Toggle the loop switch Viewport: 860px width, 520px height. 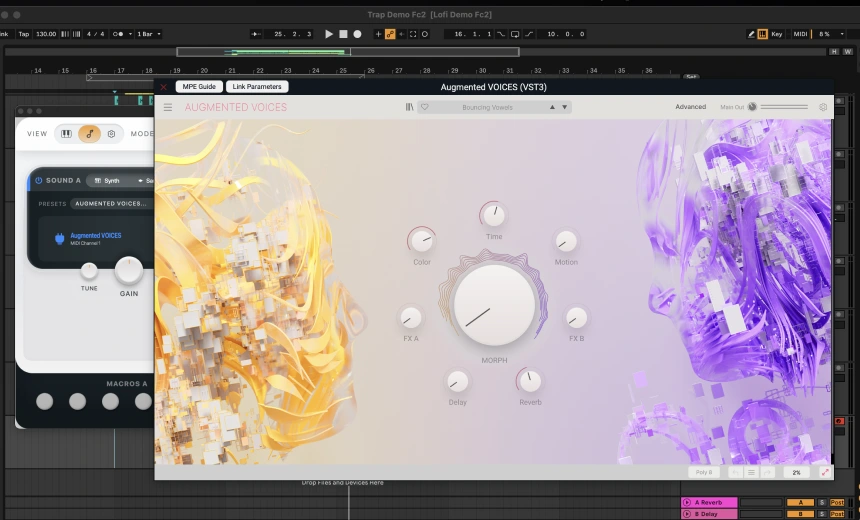coord(515,34)
